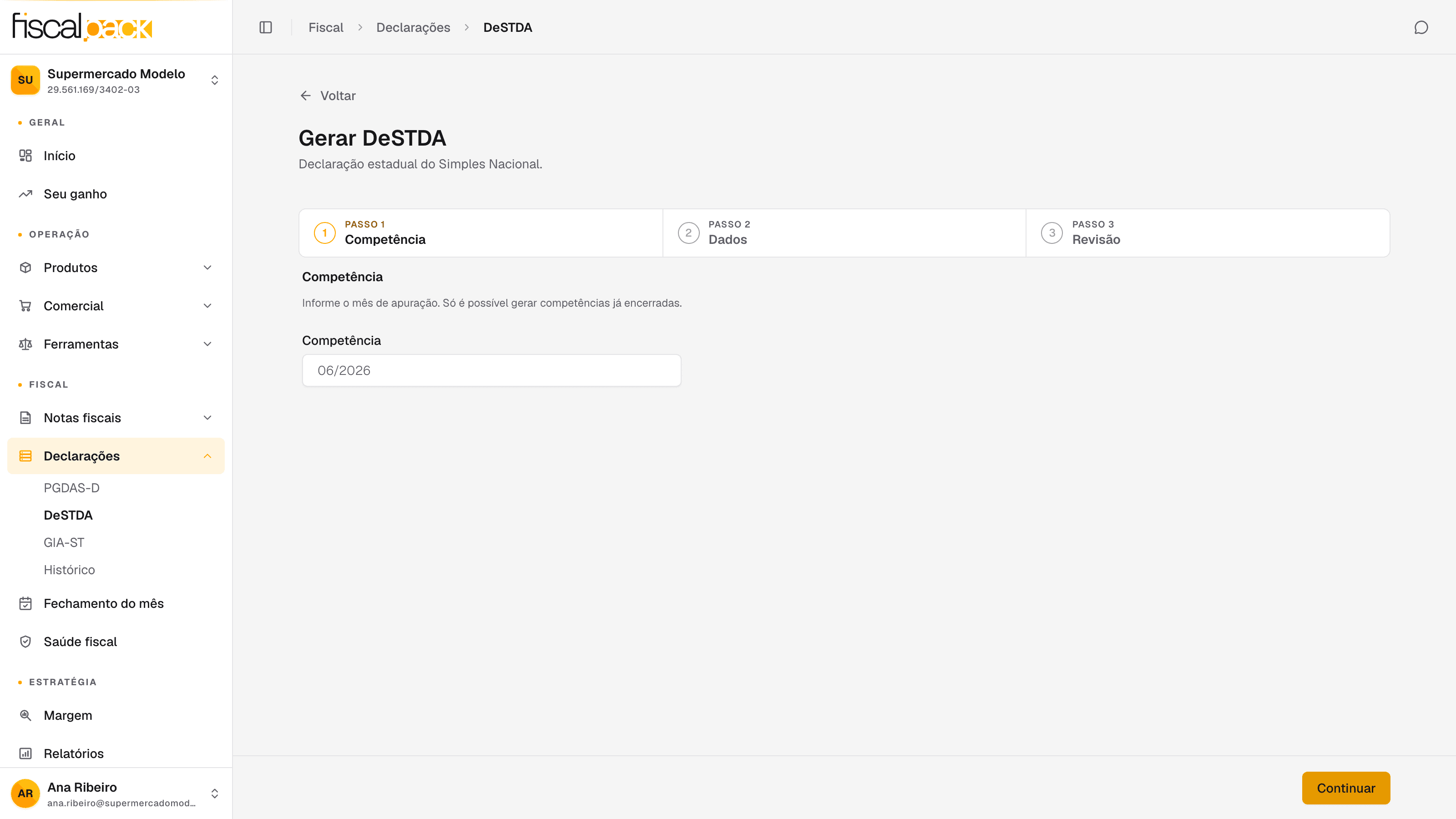
Task: Click step 1 circle indicator
Action: coord(324,233)
